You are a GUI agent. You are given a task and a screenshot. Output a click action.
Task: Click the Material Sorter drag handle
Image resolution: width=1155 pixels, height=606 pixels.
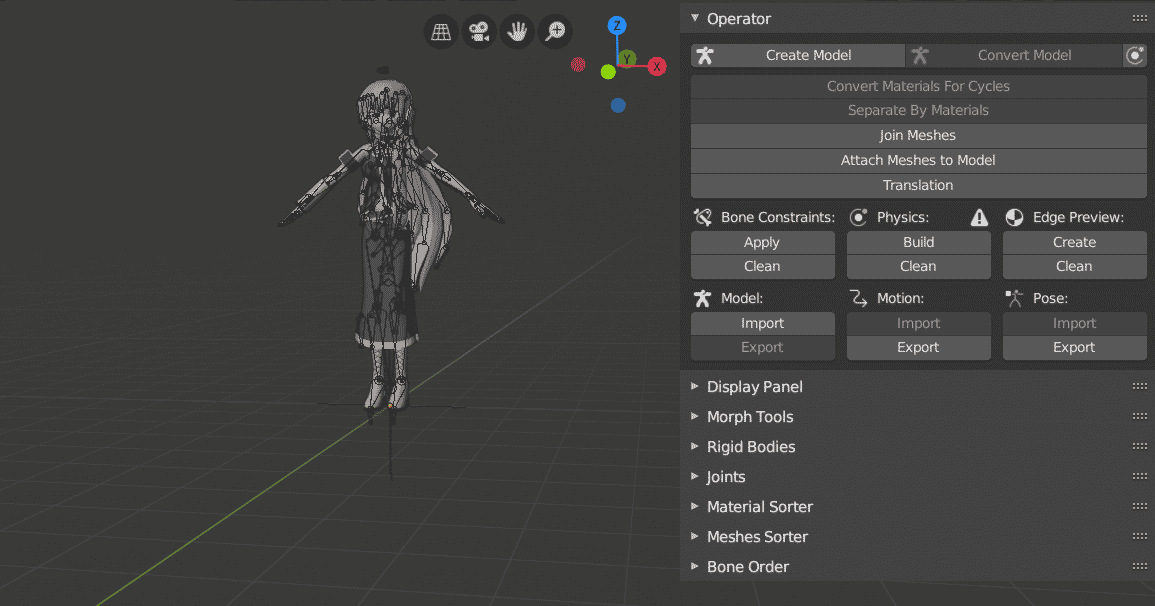tap(1140, 506)
